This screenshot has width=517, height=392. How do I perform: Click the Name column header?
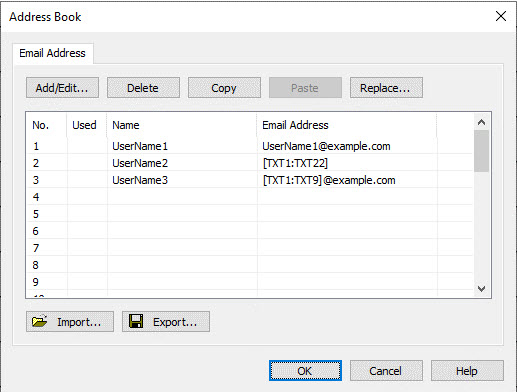pos(182,125)
